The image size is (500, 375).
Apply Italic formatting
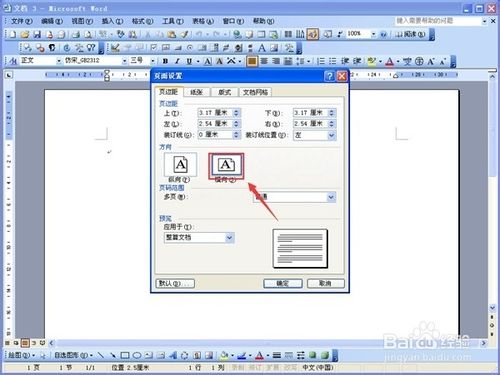click(x=177, y=61)
